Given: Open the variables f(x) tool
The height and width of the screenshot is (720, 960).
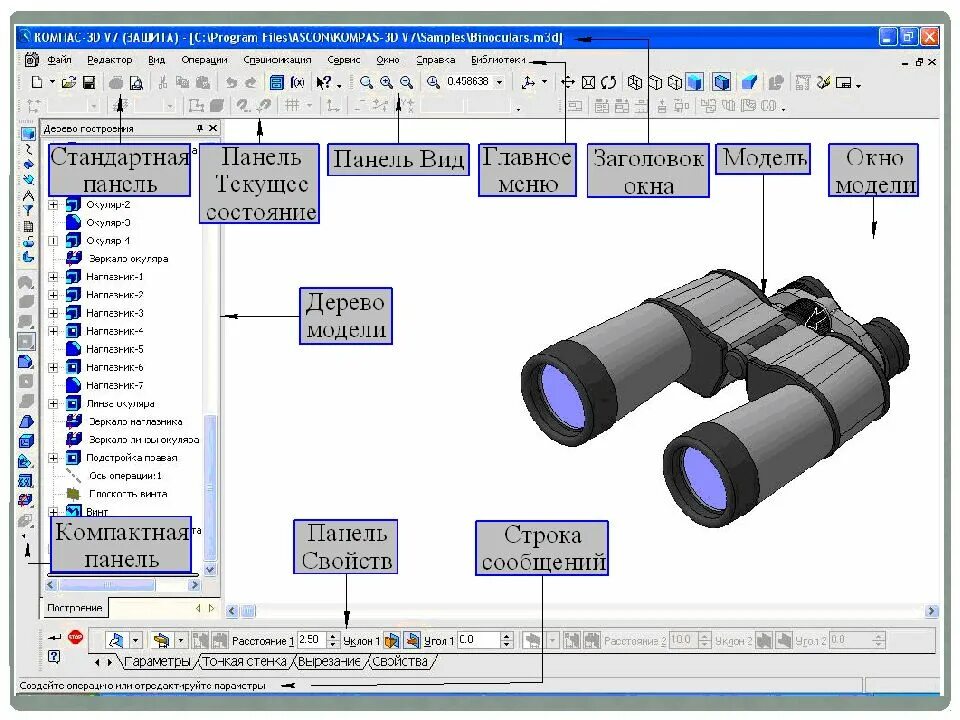Looking at the screenshot, I should pos(298,82).
